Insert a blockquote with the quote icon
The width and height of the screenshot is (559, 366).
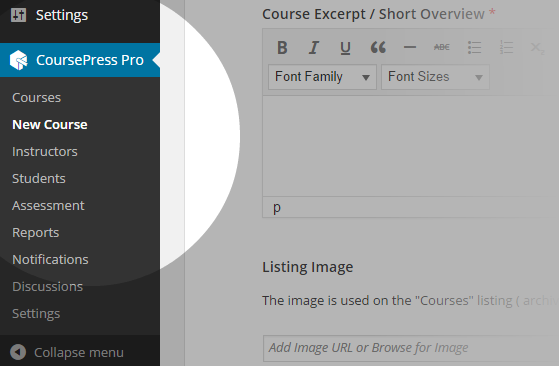click(378, 47)
